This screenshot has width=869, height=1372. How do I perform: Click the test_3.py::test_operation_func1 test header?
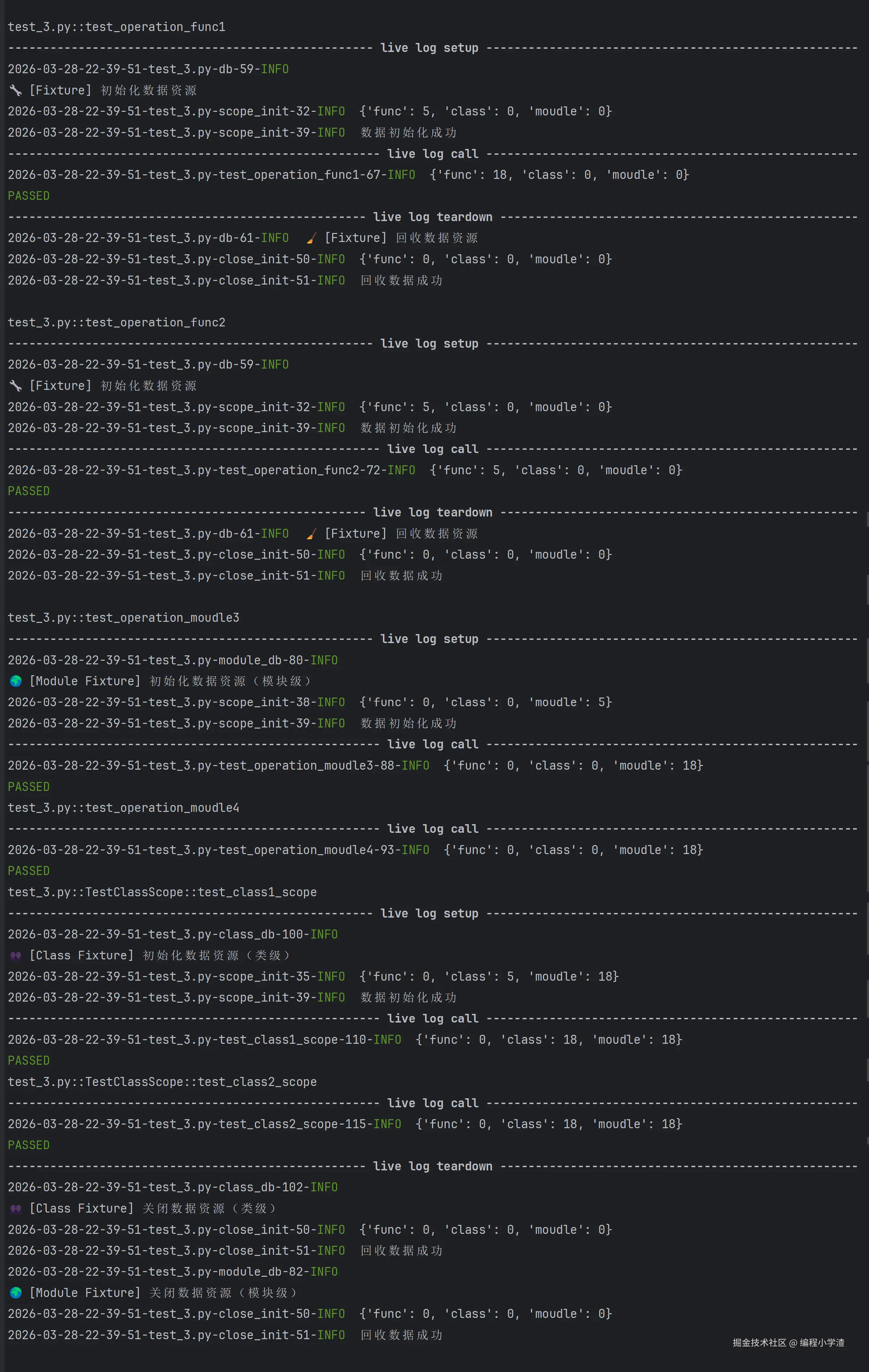116,27
